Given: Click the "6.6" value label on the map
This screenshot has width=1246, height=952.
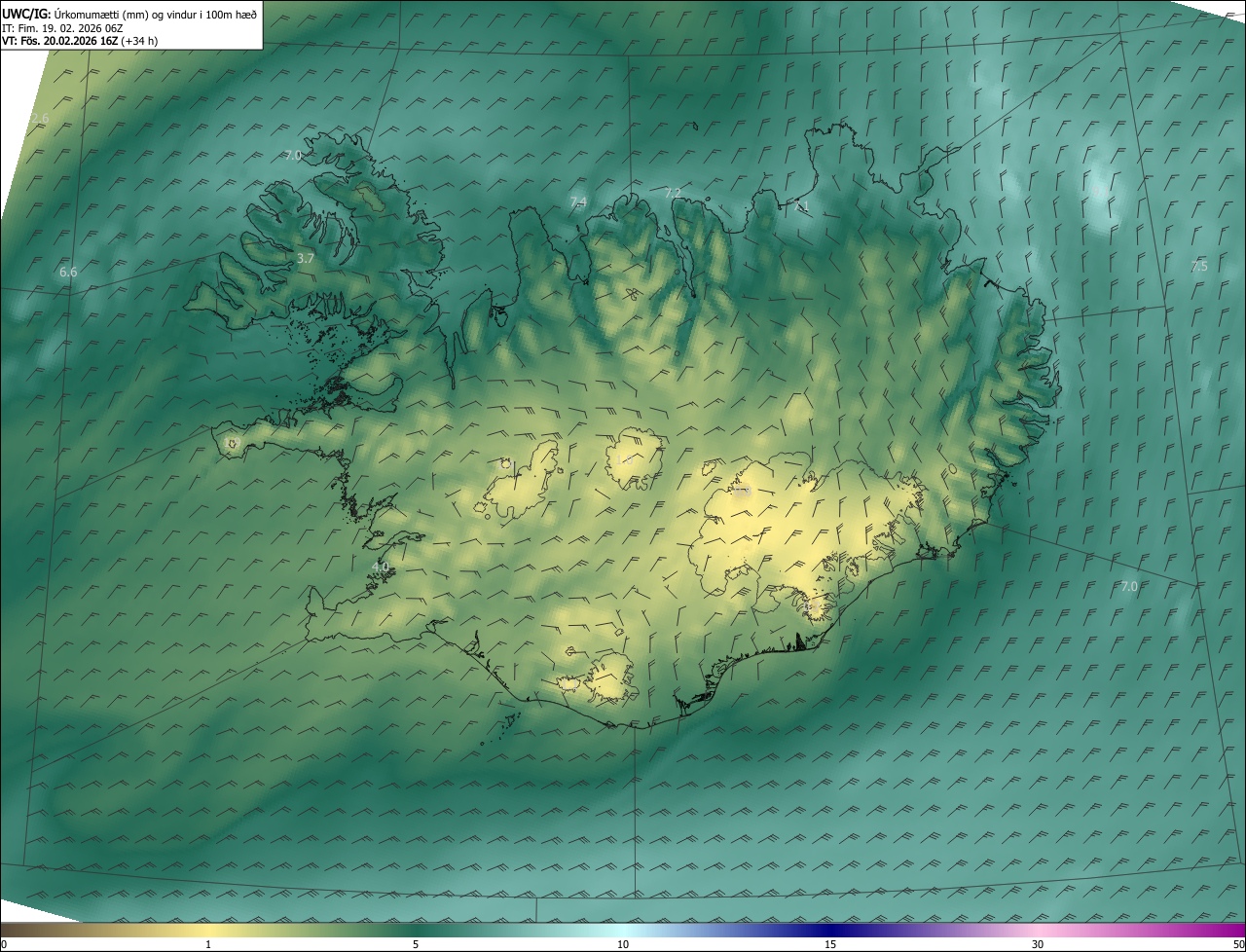Looking at the screenshot, I should pos(68,273).
